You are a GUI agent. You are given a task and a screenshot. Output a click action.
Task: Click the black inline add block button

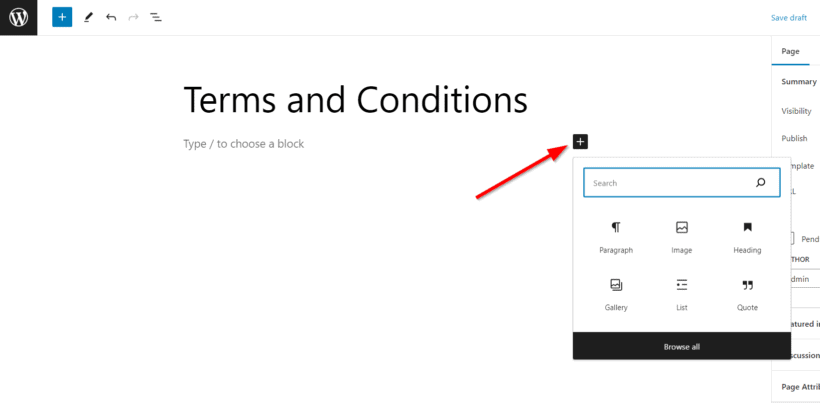point(580,141)
